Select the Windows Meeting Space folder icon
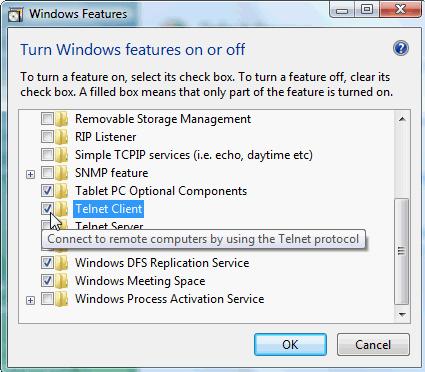 pyautogui.click(x=61, y=281)
